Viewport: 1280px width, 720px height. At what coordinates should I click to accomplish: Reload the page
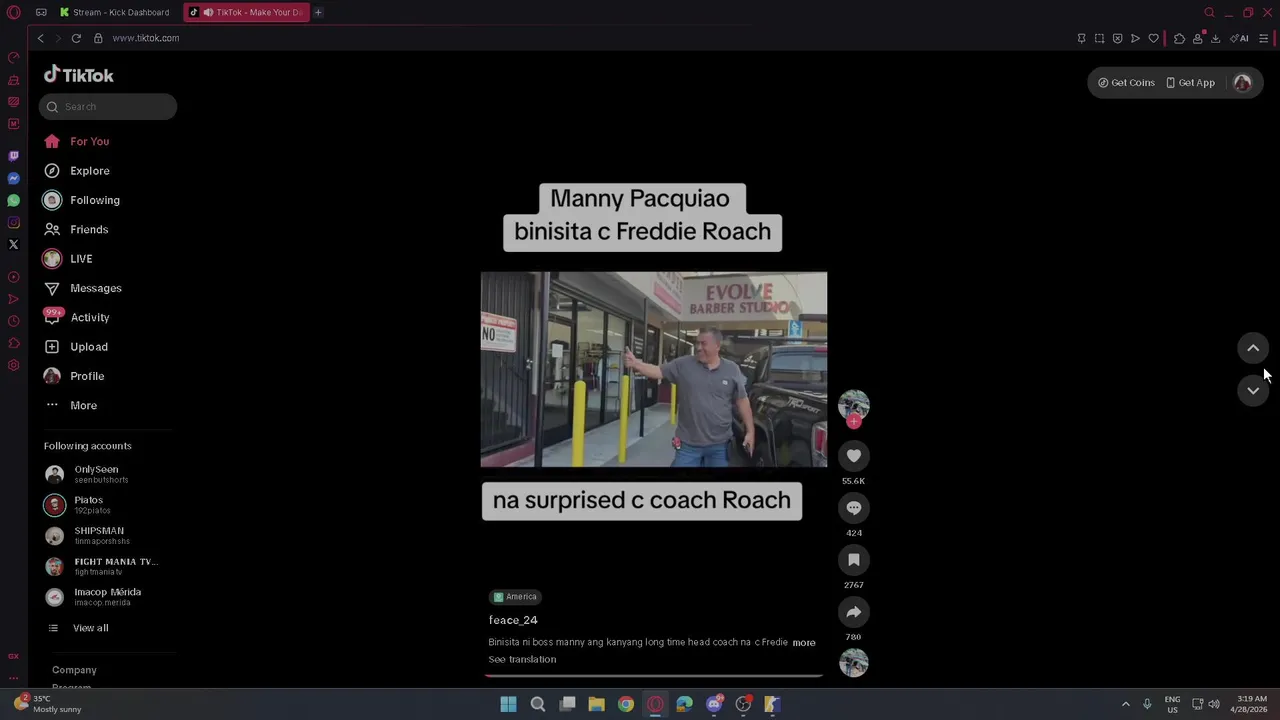pyautogui.click(x=76, y=38)
